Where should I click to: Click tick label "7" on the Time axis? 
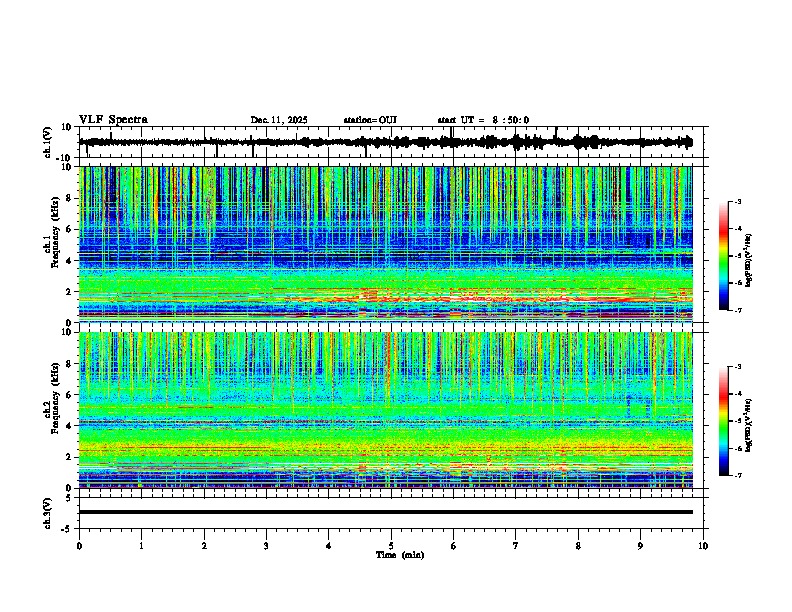516,546
